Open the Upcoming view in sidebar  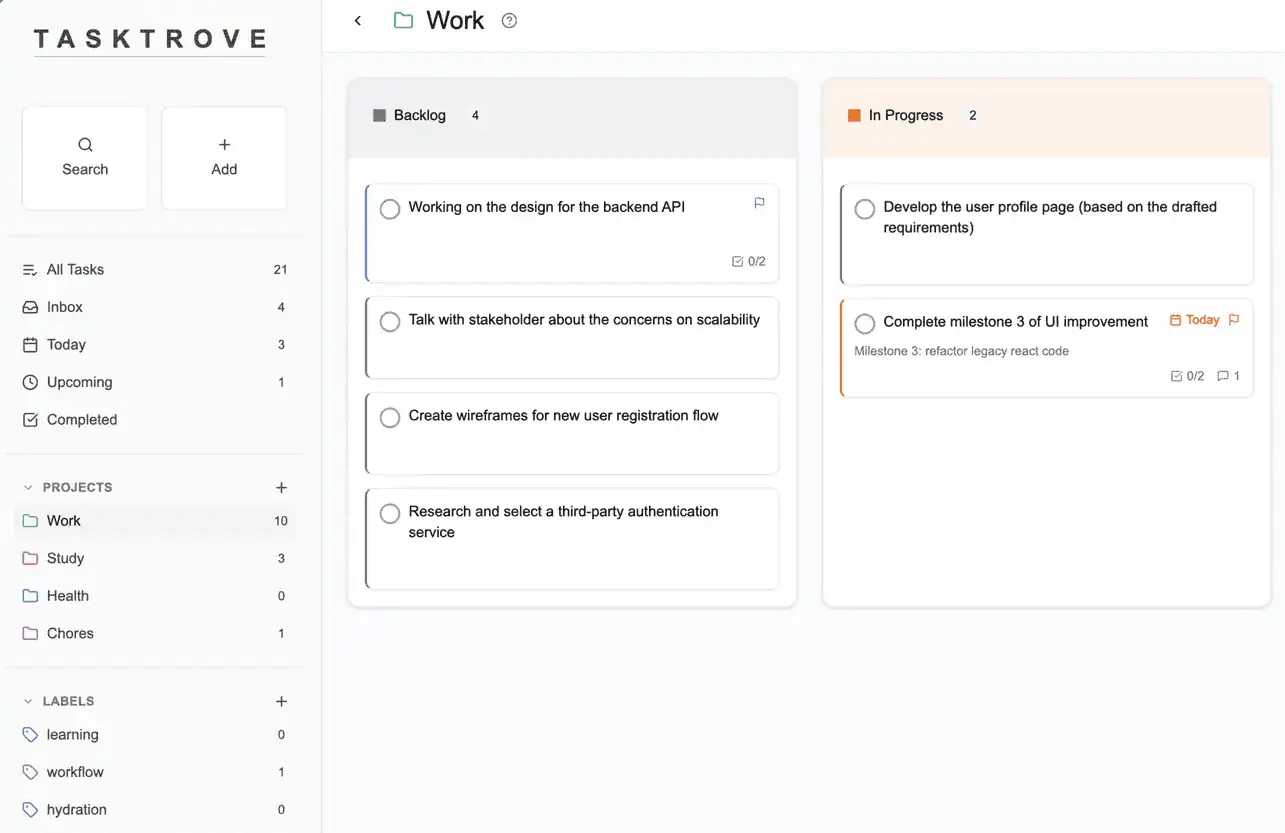(x=79, y=382)
